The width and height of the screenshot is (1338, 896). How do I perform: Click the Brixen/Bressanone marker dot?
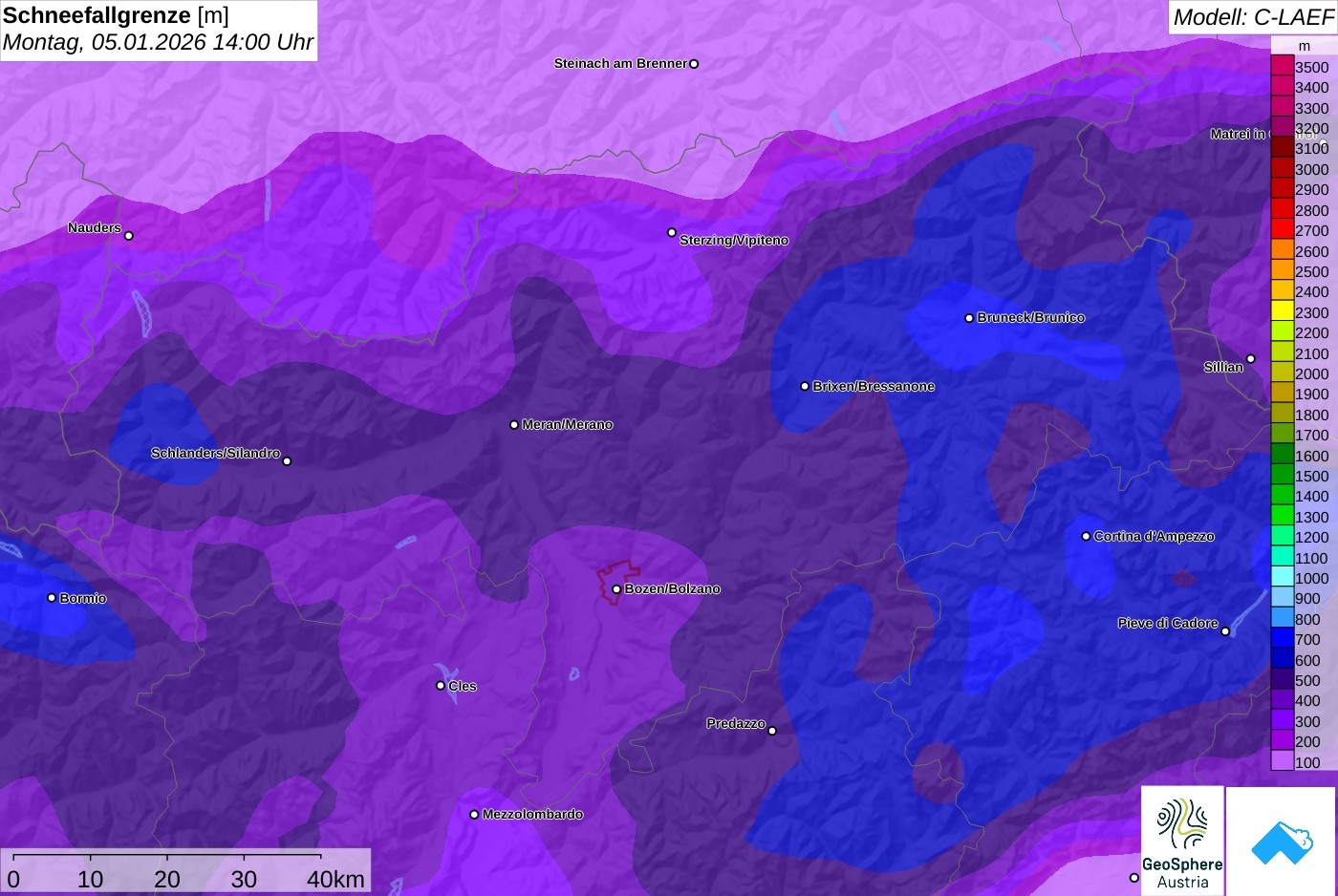[805, 386]
